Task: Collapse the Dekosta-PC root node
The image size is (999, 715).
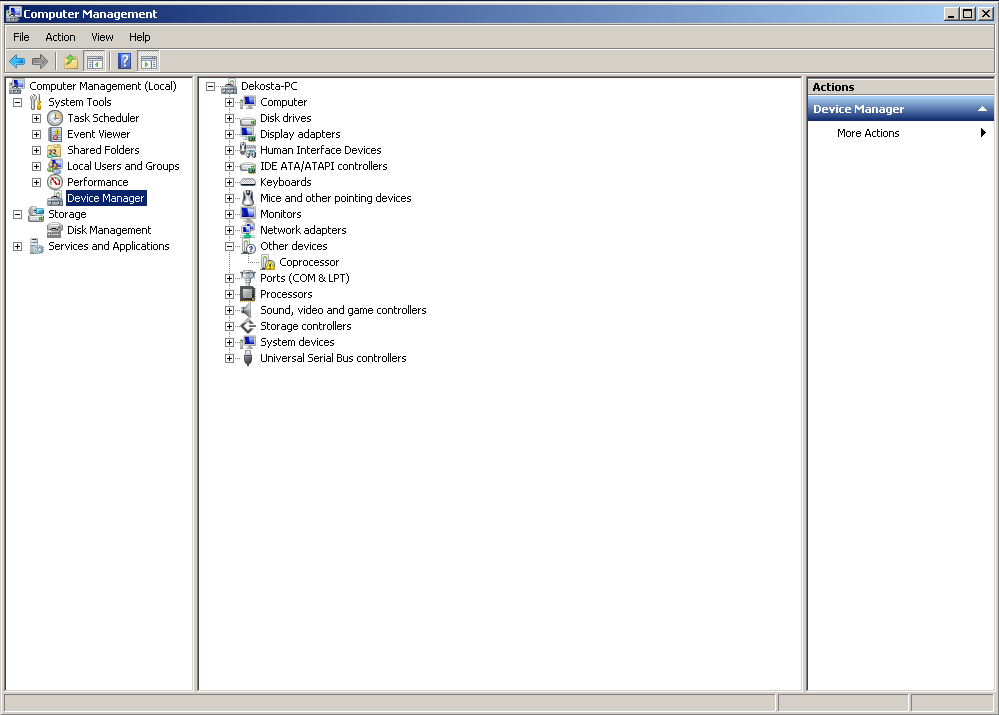Action: click(210, 86)
